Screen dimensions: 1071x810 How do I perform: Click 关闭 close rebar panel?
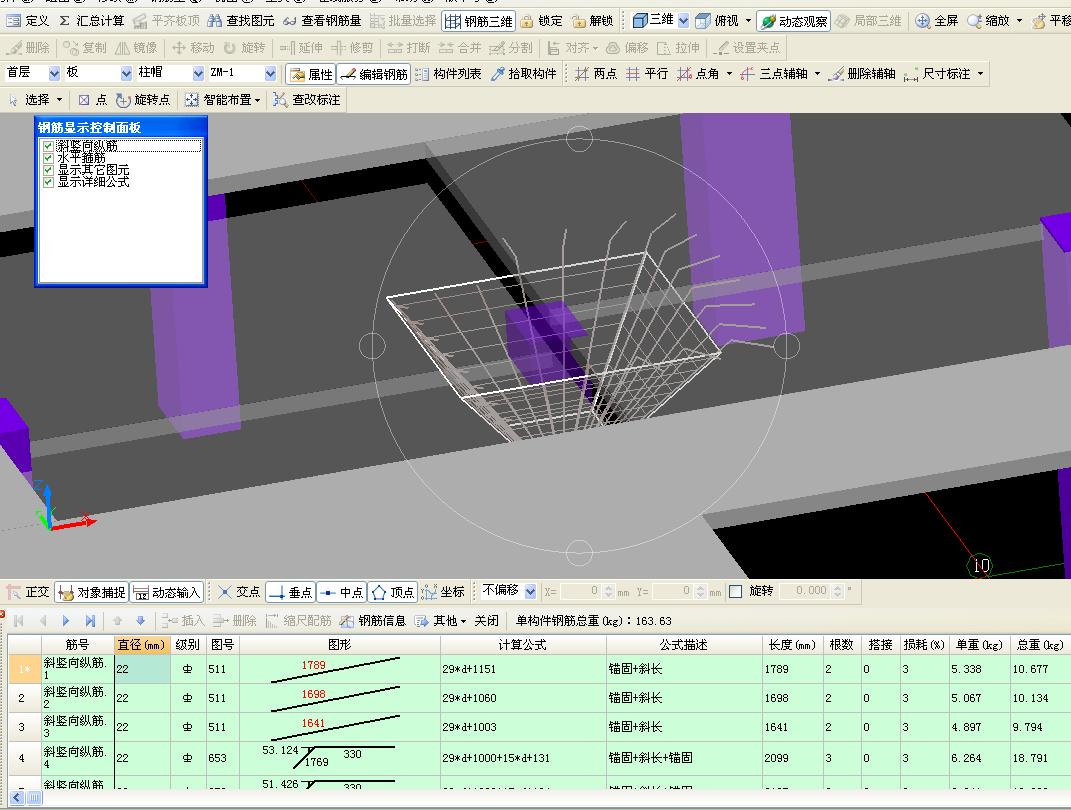(486, 621)
